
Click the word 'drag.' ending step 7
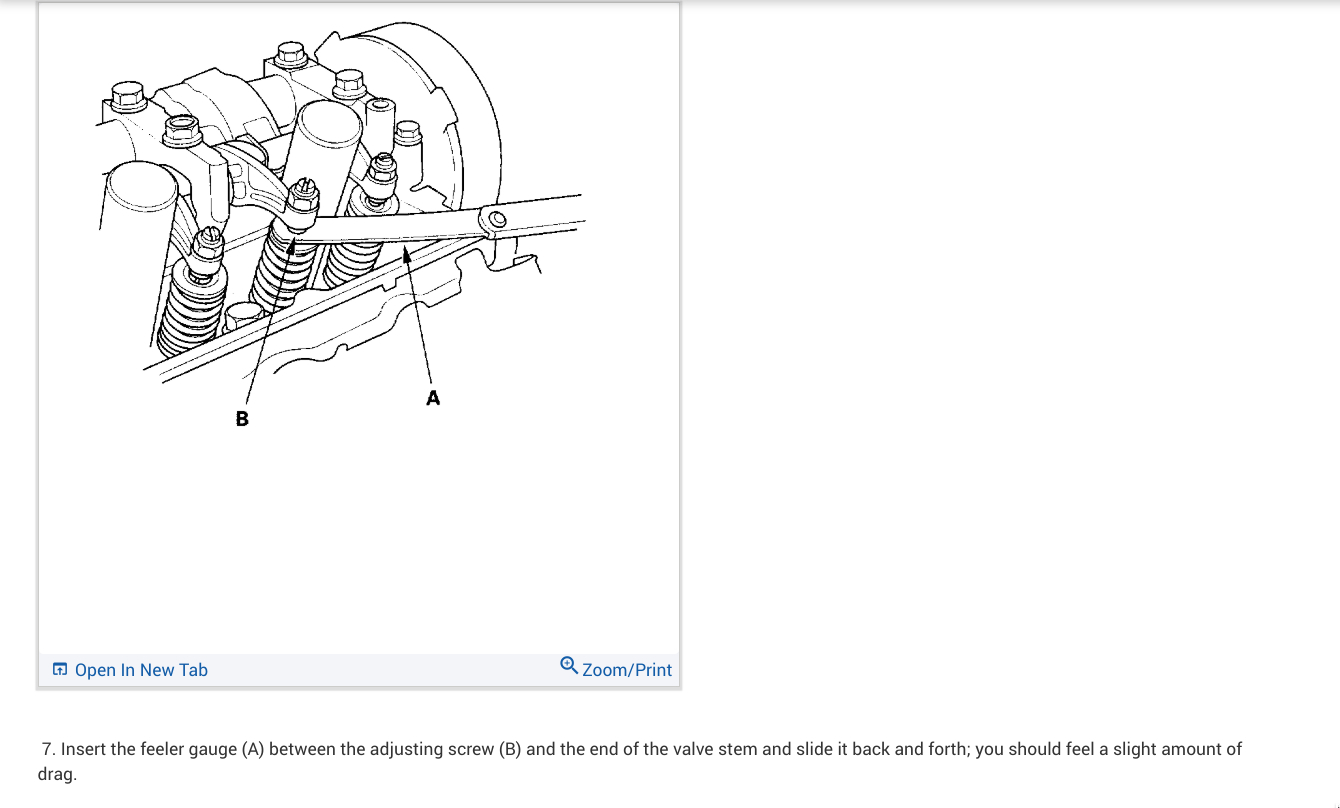tap(57, 774)
